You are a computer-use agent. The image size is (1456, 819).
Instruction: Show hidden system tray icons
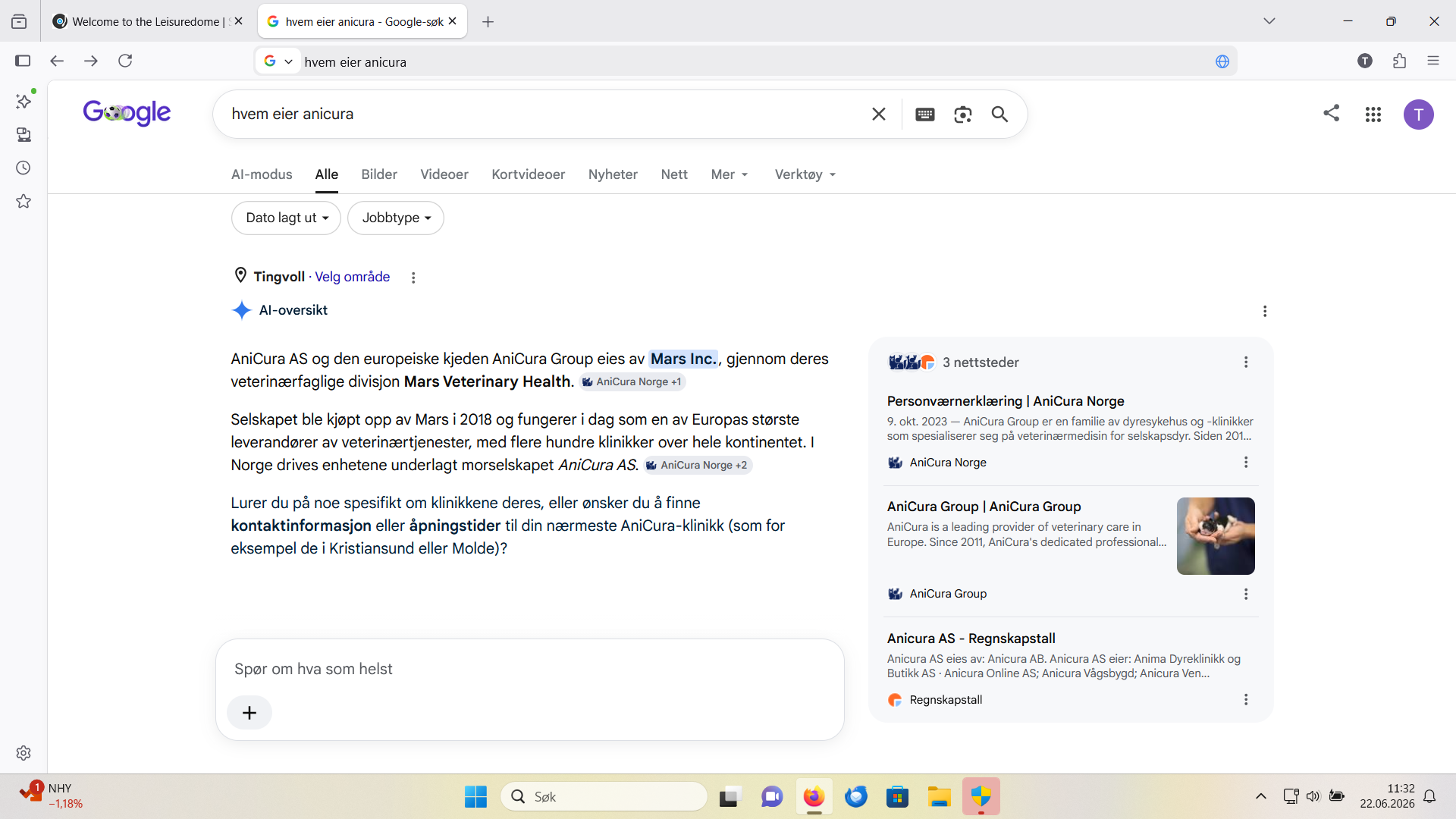[x=1261, y=796]
